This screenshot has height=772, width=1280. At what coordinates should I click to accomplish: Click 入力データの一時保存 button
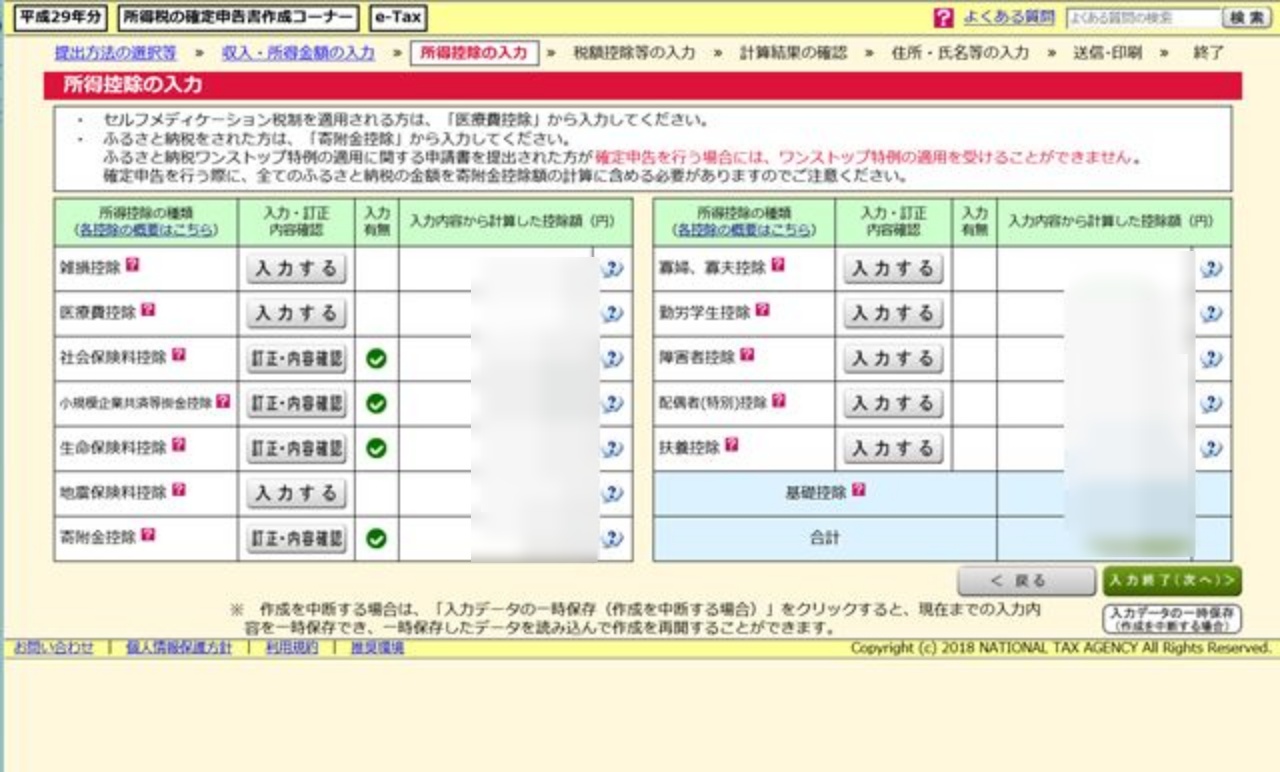[1172, 619]
